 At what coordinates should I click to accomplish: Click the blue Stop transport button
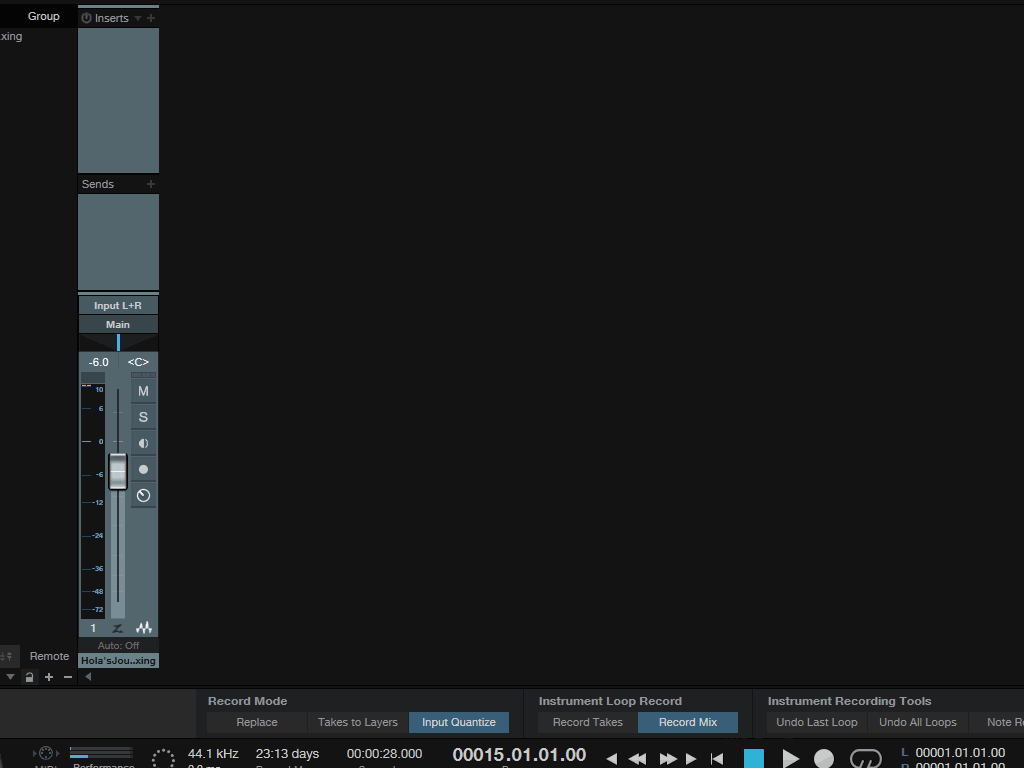coord(754,758)
